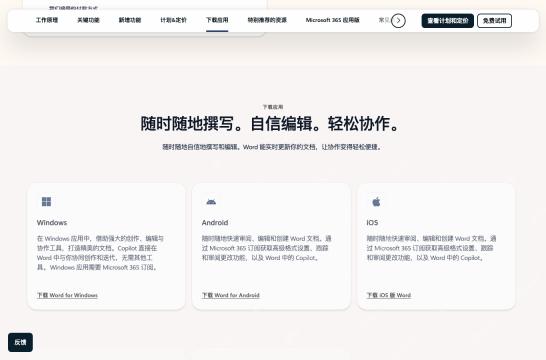Screen dimensions: 546x360
Task: Follow 下载 iOS 版 Word link
Action: click(389, 295)
